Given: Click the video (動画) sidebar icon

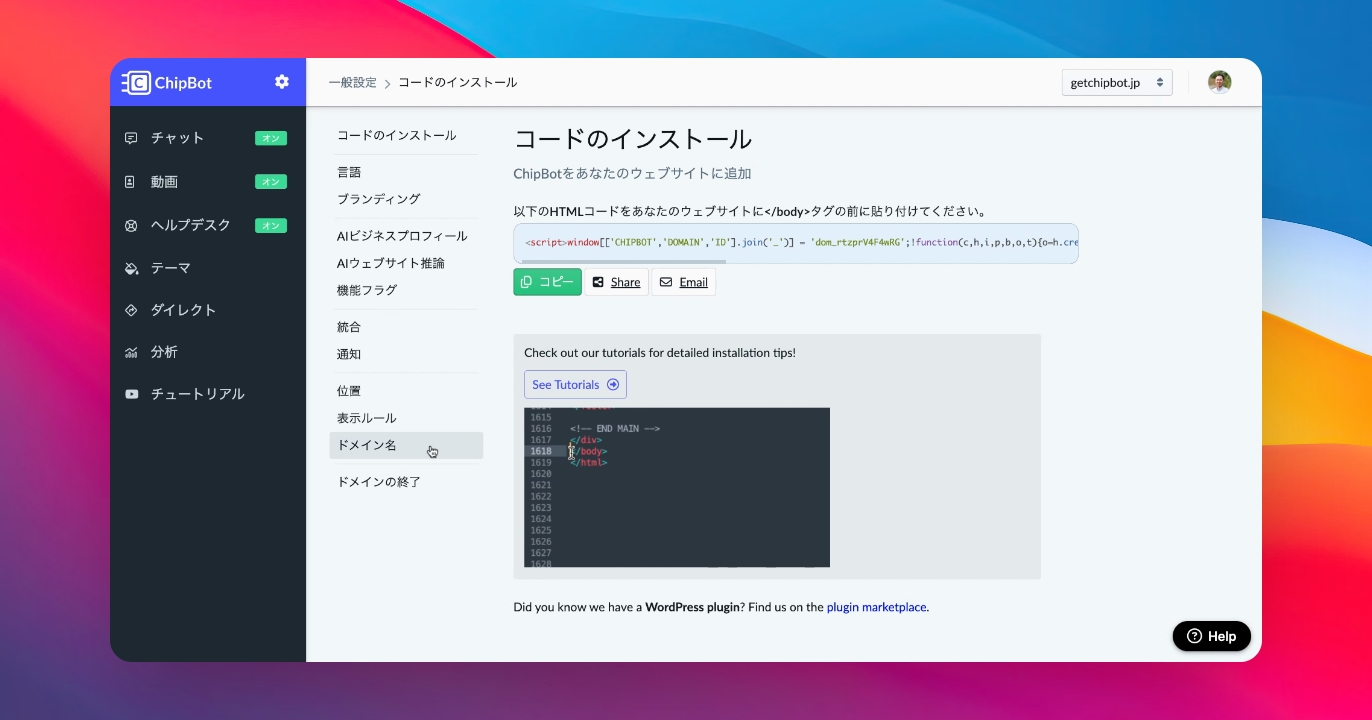Looking at the screenshot, I should (130, 182).
